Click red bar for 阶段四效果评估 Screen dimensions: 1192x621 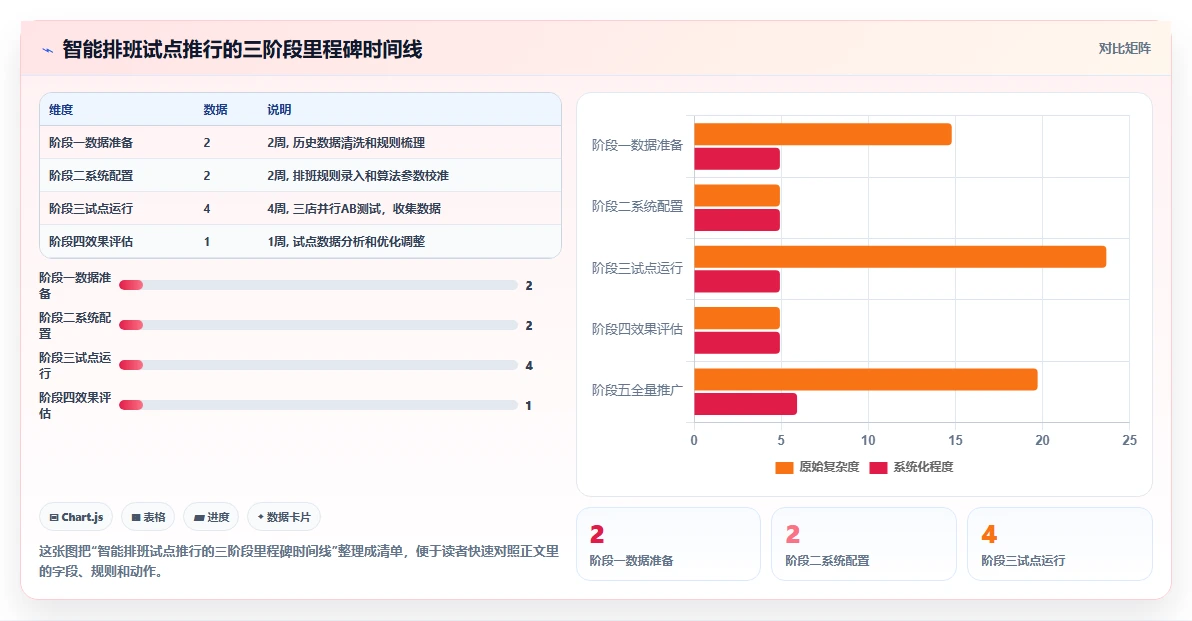tap(737, 343)
